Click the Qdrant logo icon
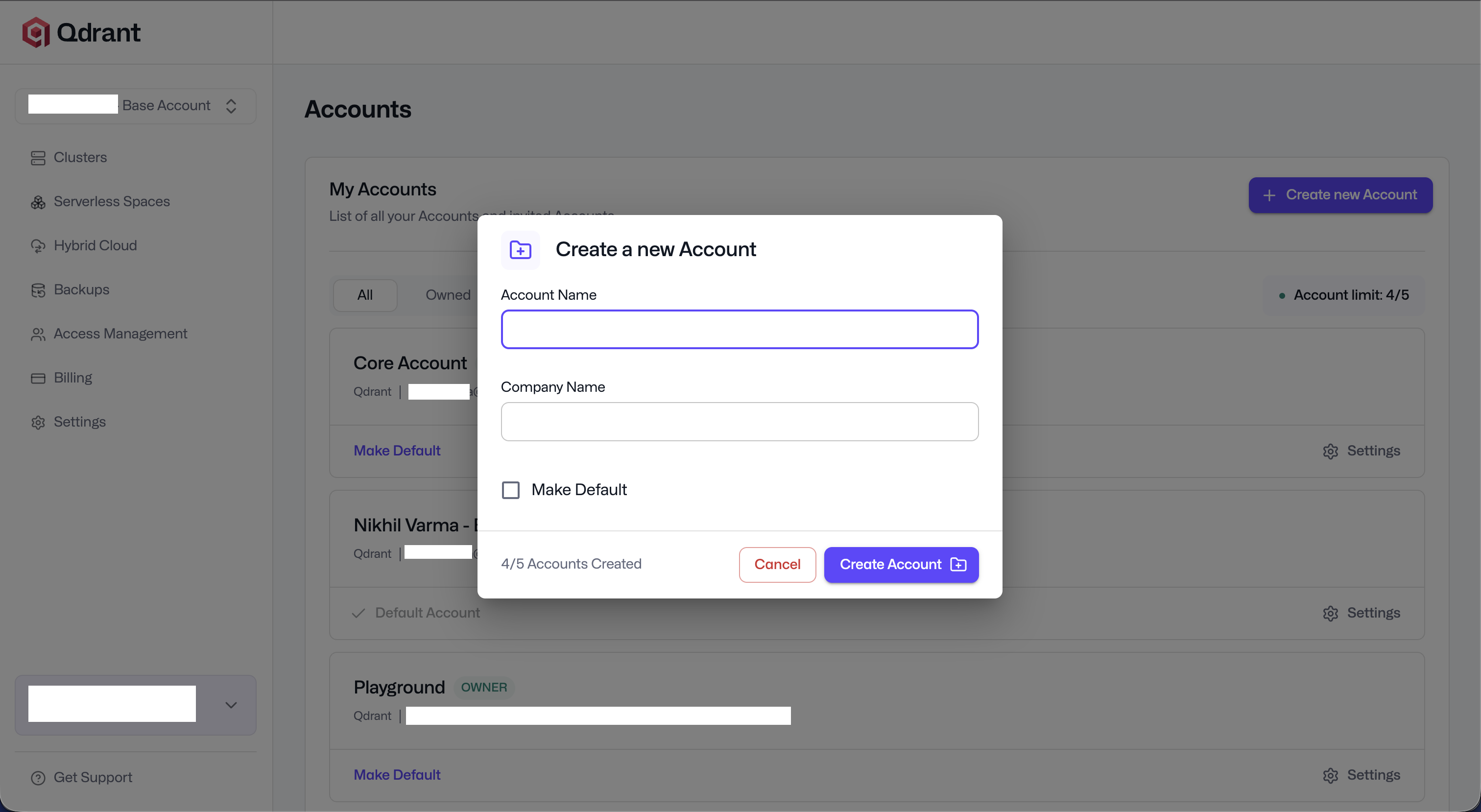Image resolution: width=1481 pixels, height=812 pixels. [36, 32]
